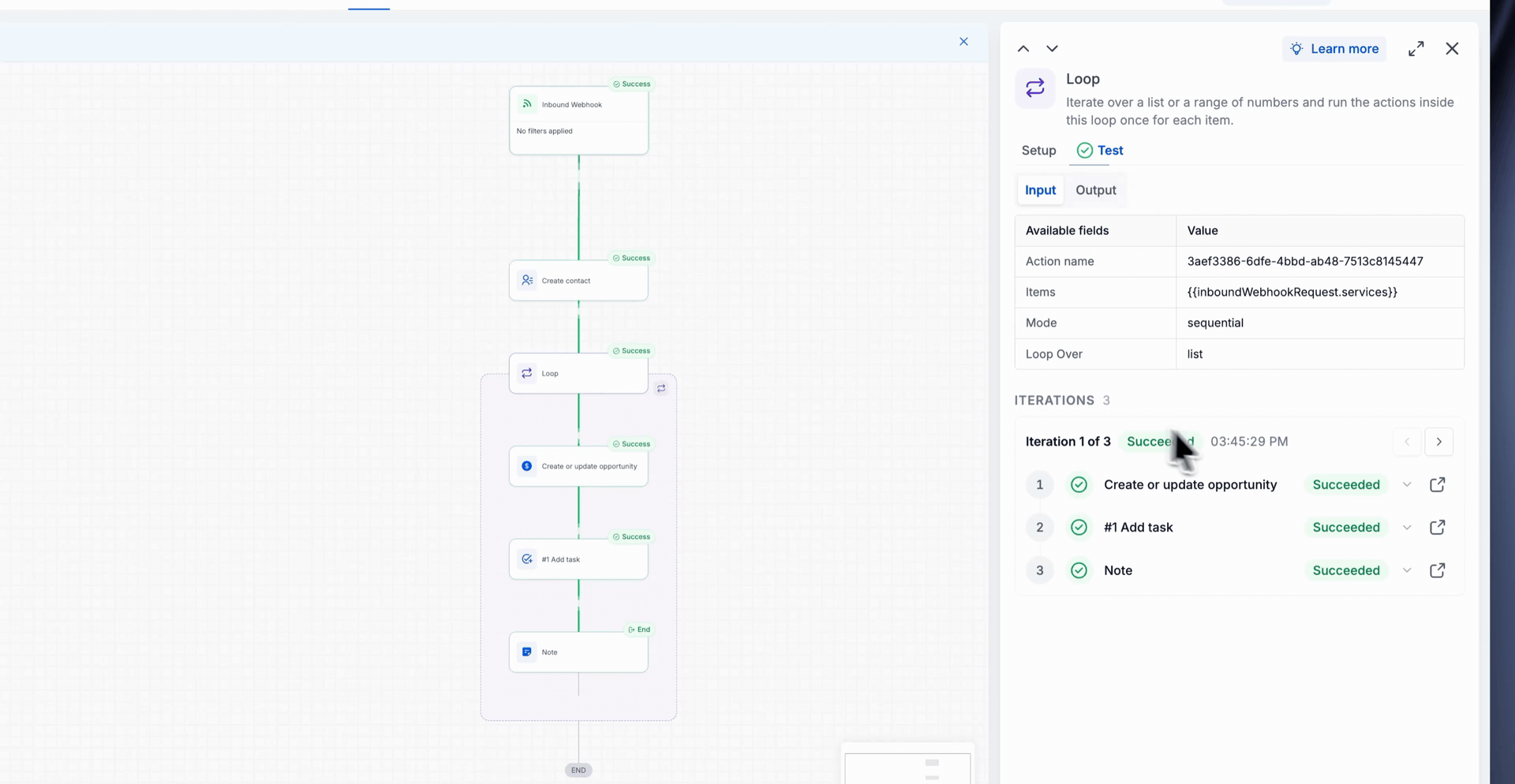Click the Succeeded status of Note step
The image size is (1515, 784).
click(1346, 570)
